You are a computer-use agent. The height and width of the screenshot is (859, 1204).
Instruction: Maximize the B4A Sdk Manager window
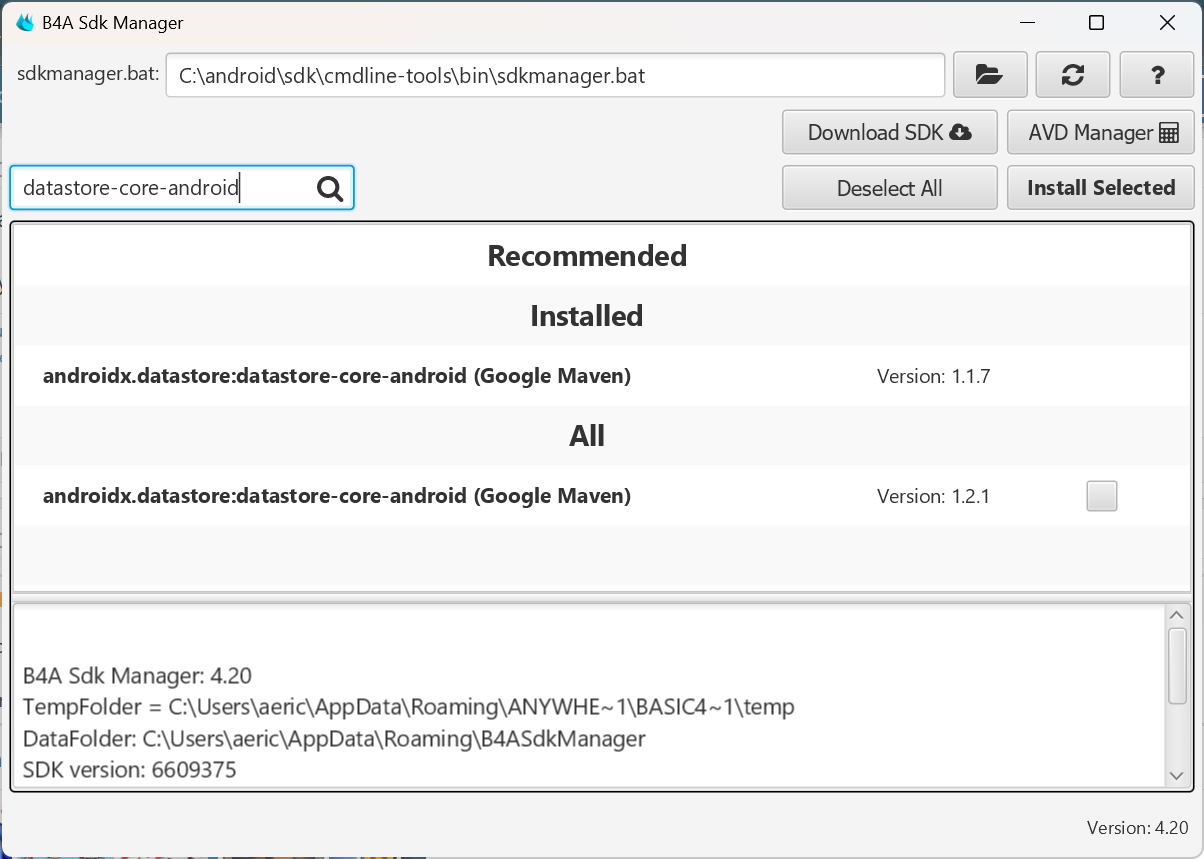pos(1096,22)
